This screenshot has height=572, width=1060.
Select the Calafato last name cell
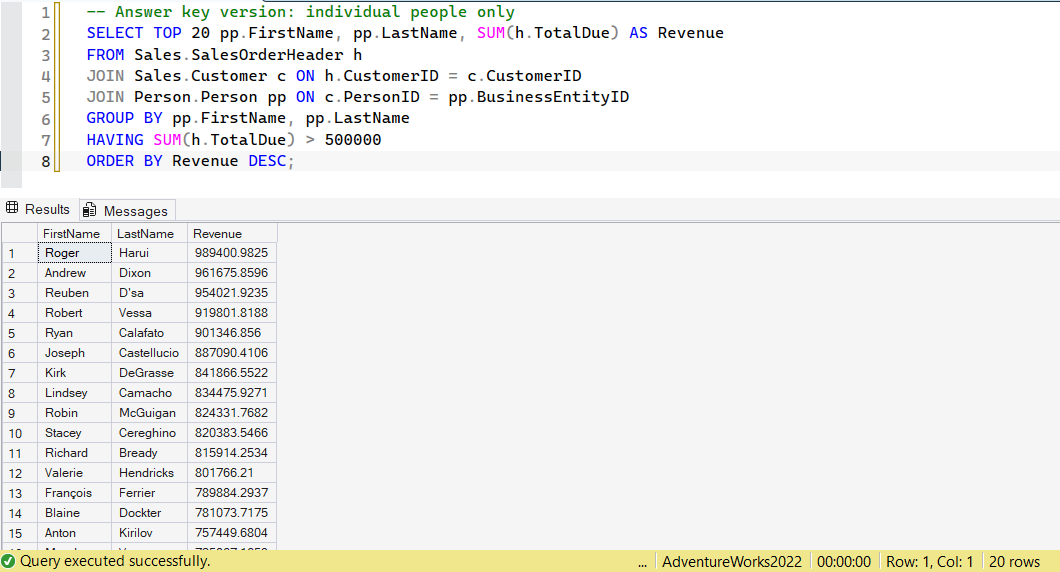tap(149, 333)
